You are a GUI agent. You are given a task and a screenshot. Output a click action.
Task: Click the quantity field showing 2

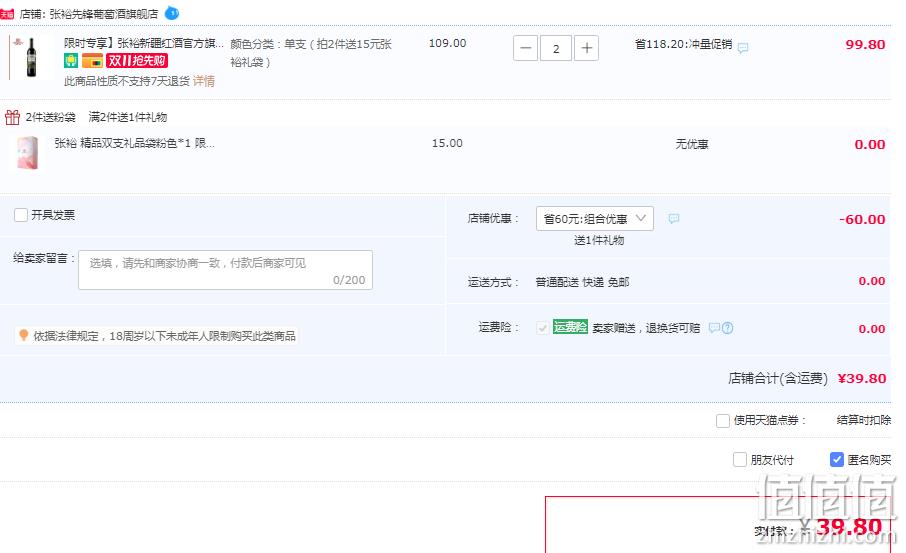click(556, 48)
